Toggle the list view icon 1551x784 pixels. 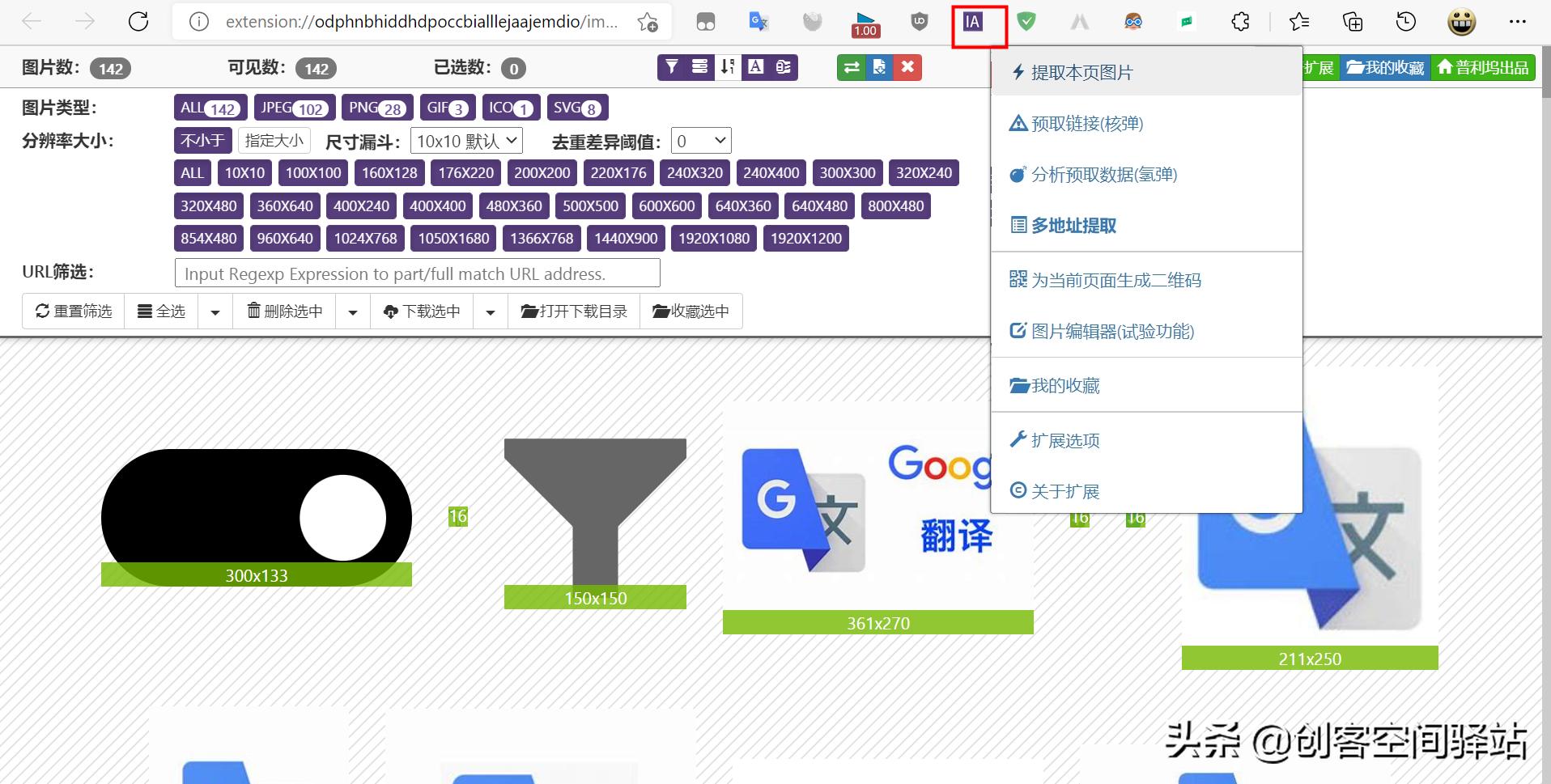click(x=699, y=67)
